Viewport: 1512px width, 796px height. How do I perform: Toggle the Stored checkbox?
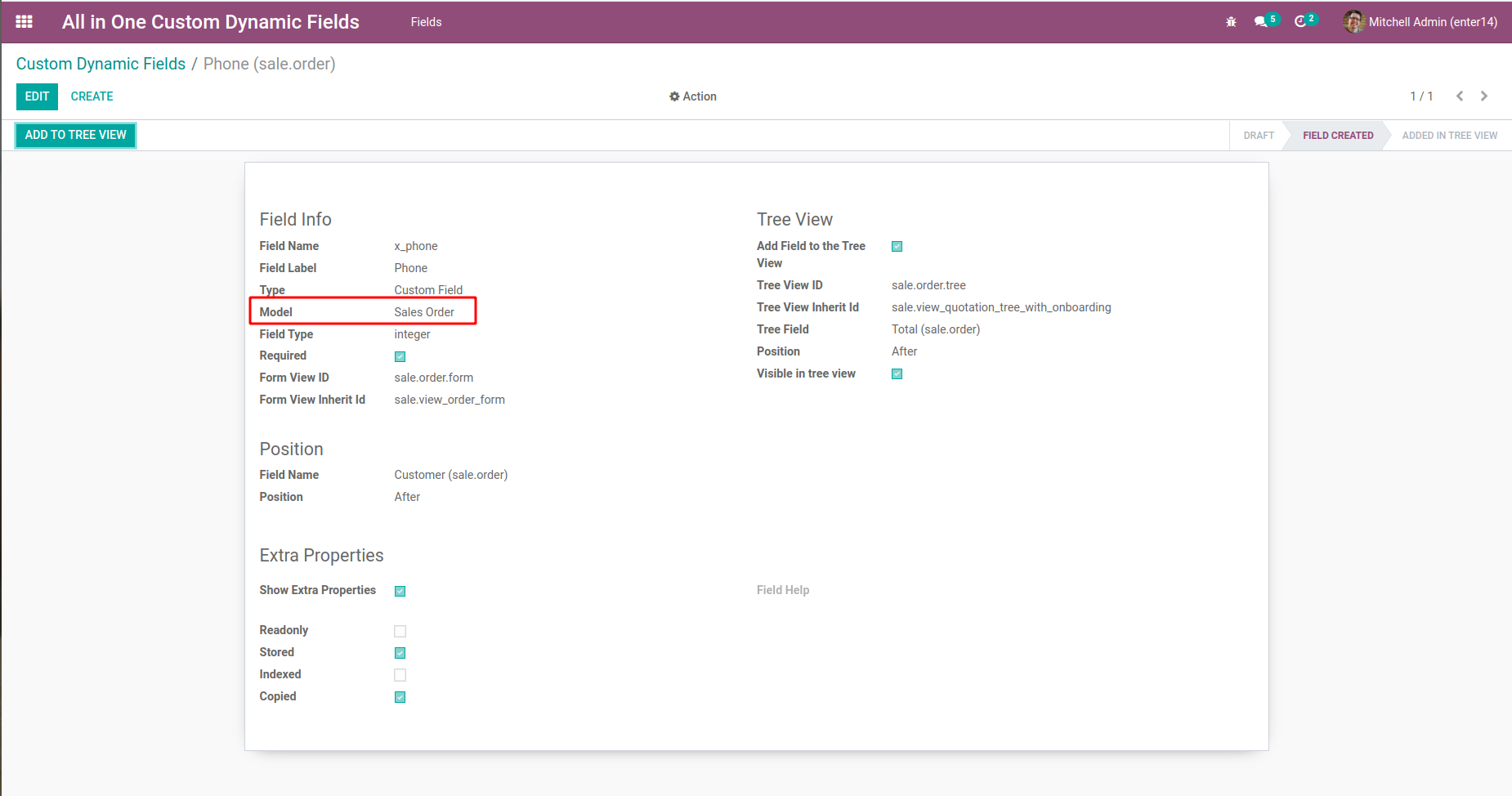click(400, 653)
